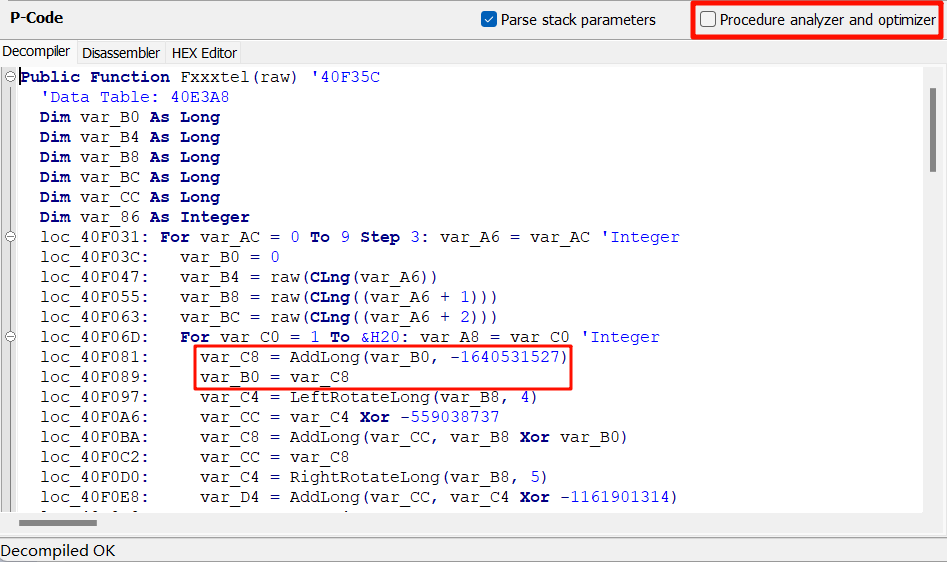Viewport: 947px width, 562px height.
Task: Place cursor on Dim var_86 As Integer line
Action: coord(144,217)
